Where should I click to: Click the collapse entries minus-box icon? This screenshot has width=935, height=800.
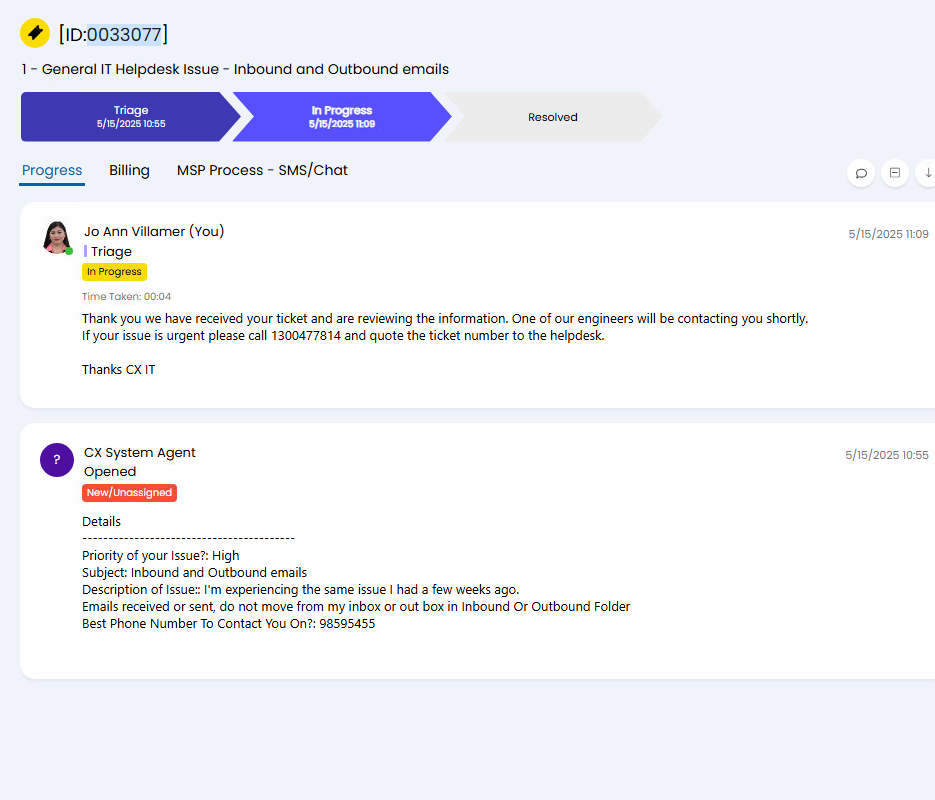pyautogui.click(x=894, y=173)
